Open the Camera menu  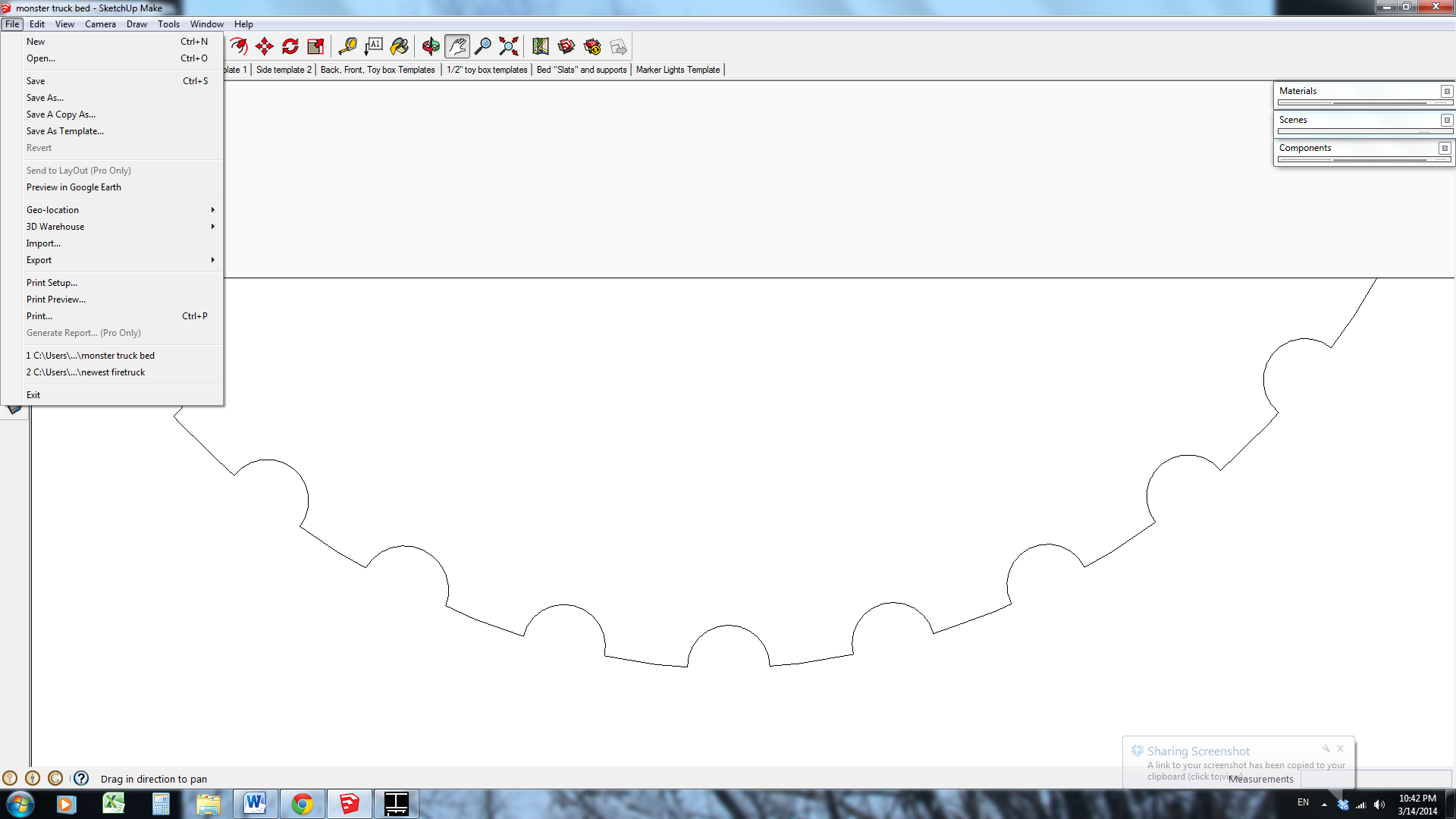pos(100,24)
